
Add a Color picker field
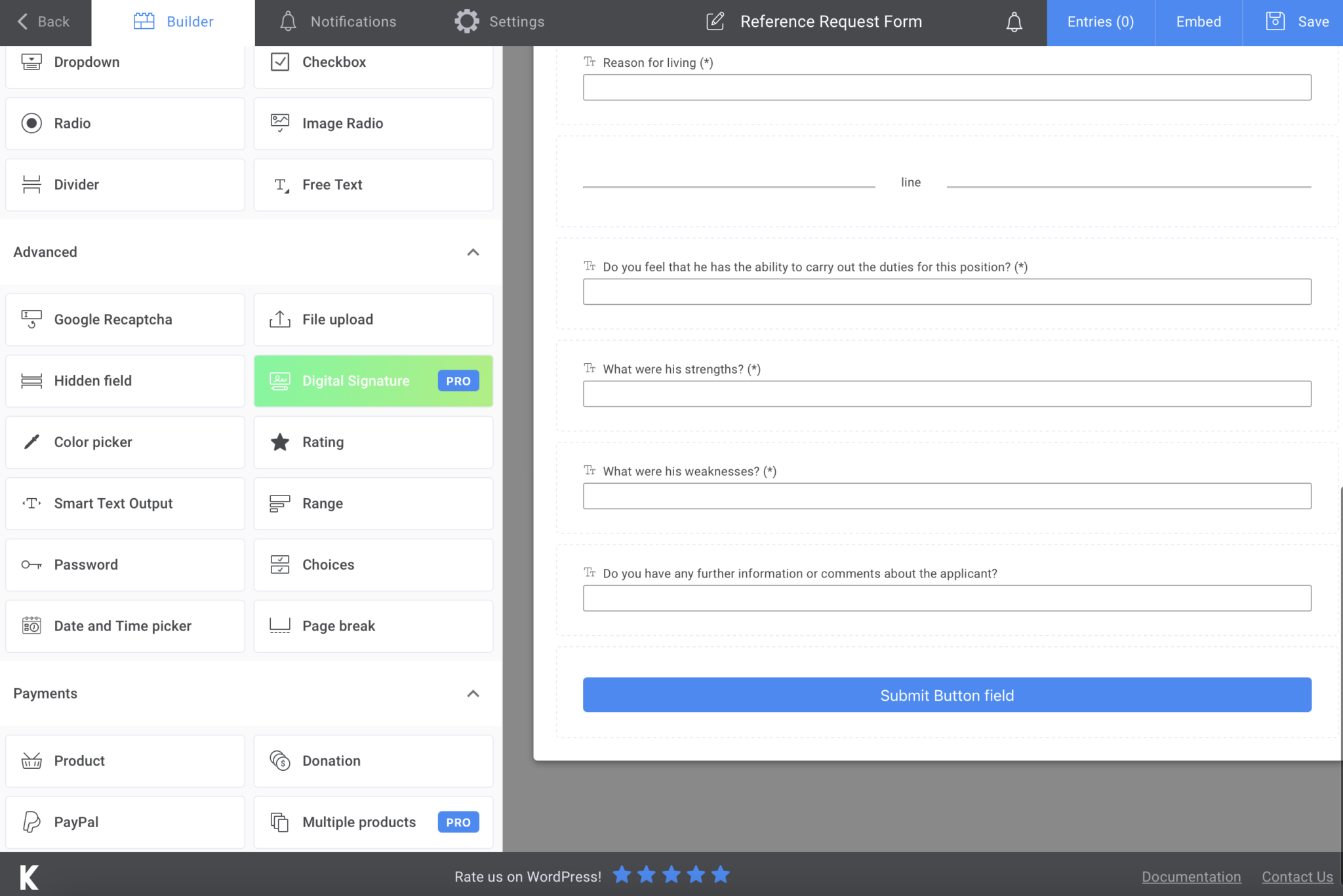click(x=125, y=442)
